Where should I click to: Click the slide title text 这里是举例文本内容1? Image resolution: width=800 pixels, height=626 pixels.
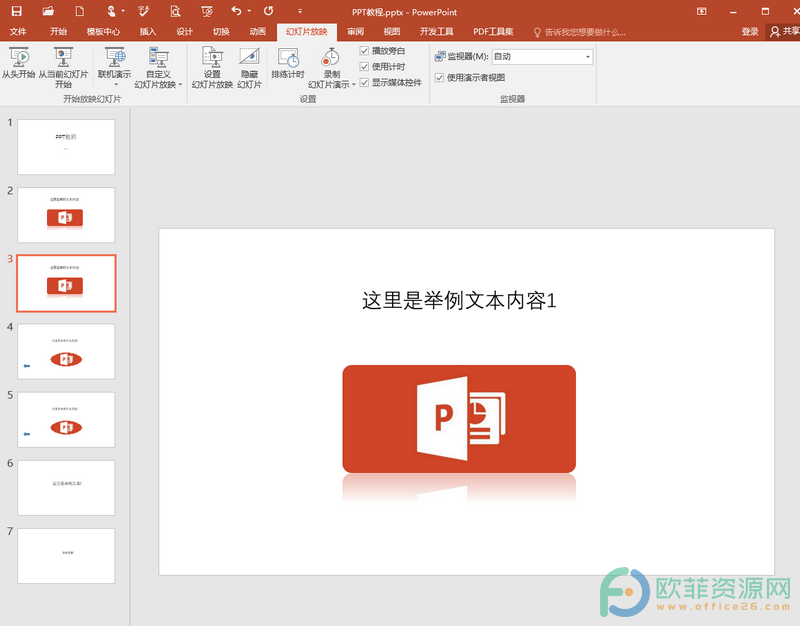(x=459, y=301)
